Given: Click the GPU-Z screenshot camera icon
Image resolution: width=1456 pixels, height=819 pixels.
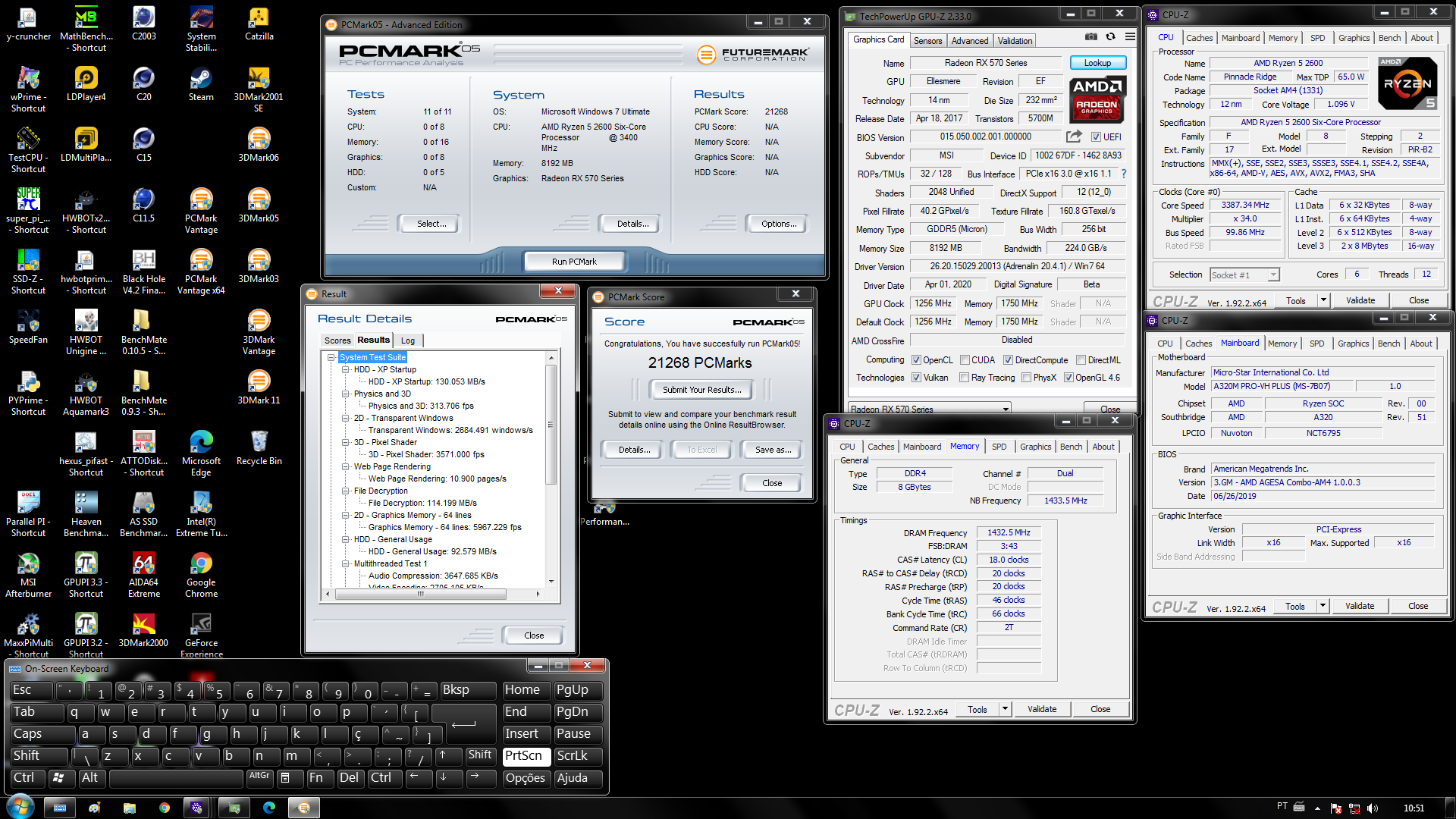Looking at the screenshot, I should pyautogui.click(x=1090, y=36).
